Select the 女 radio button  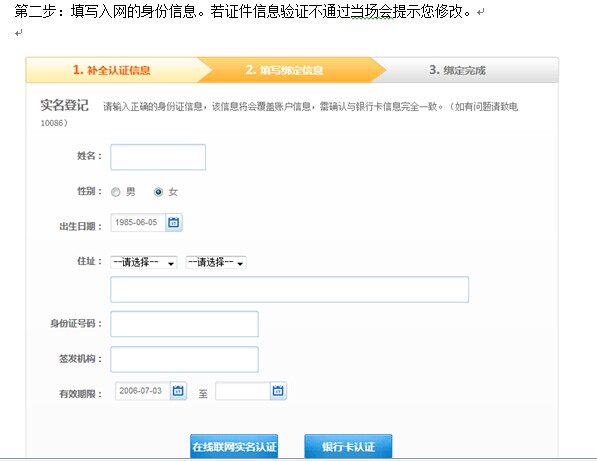click(158, 192)
